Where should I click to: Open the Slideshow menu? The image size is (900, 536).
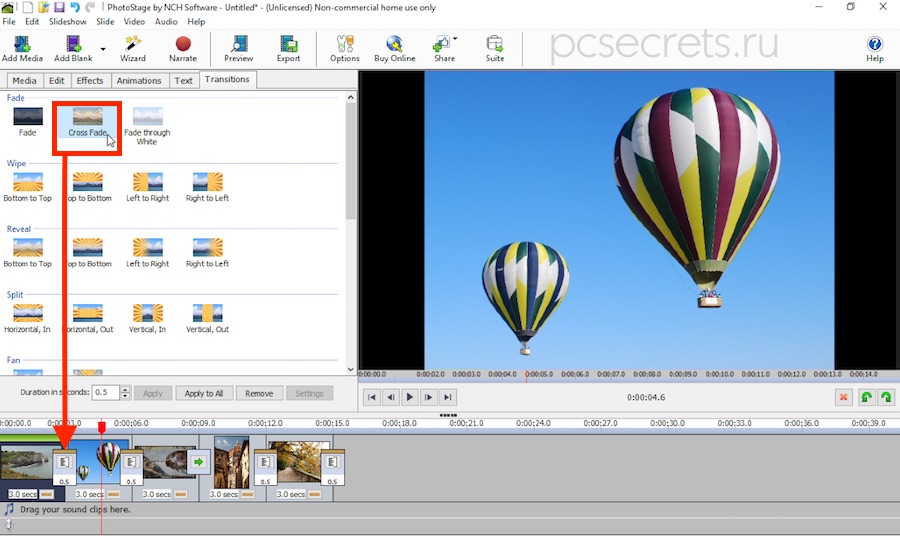[68, 21]
